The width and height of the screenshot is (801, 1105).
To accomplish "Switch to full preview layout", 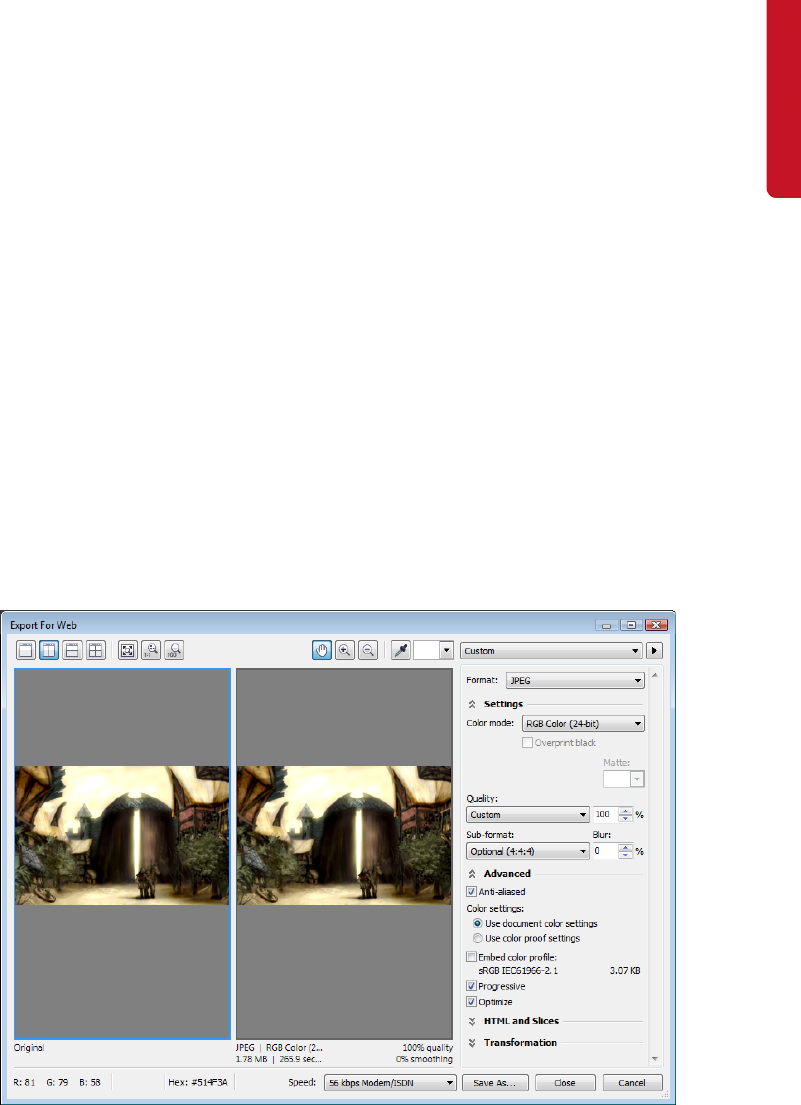I will tap(25, 650).
